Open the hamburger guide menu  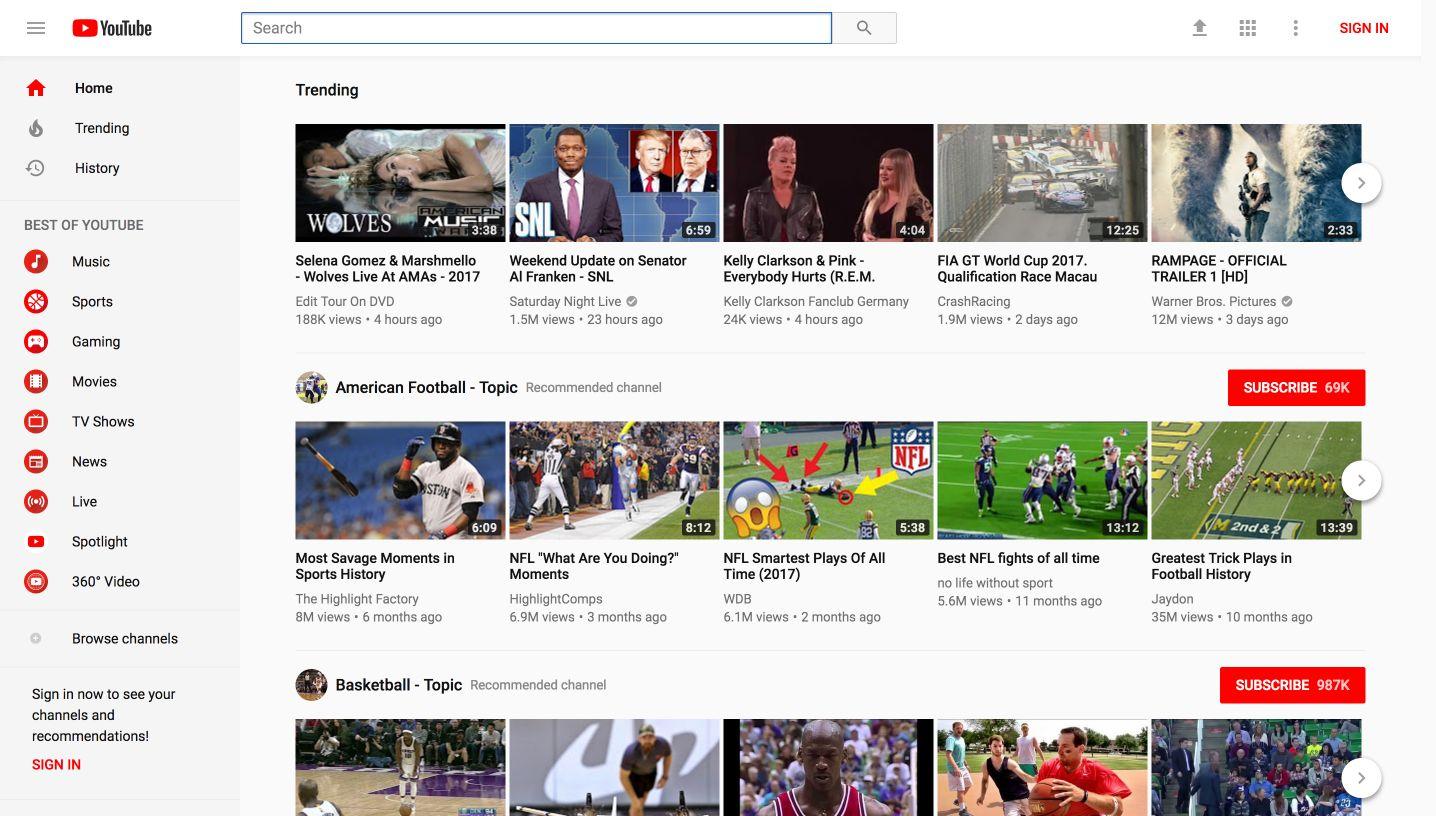(x=36, y=28)
